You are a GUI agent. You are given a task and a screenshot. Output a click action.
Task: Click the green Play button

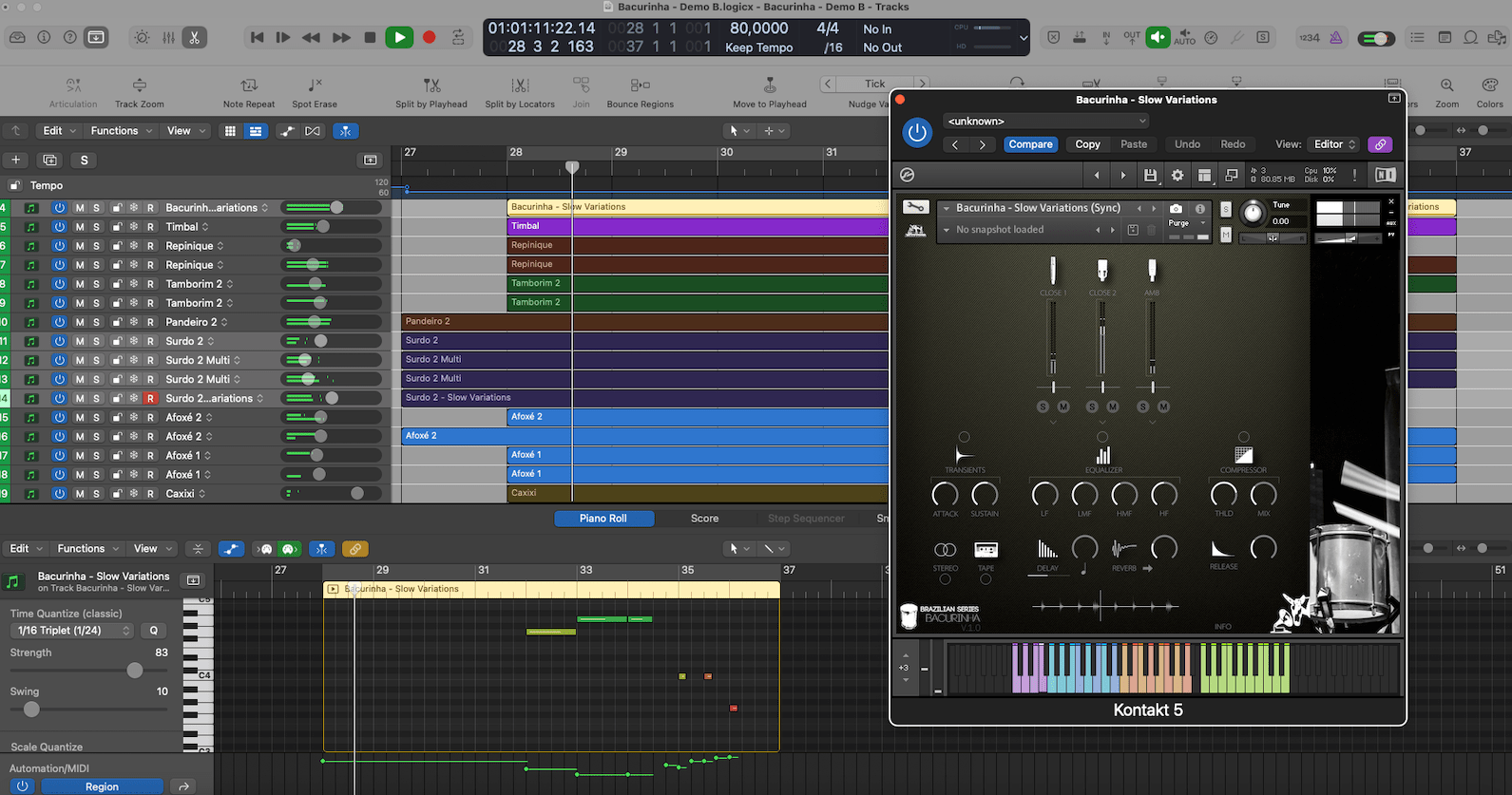click(399, 37)
